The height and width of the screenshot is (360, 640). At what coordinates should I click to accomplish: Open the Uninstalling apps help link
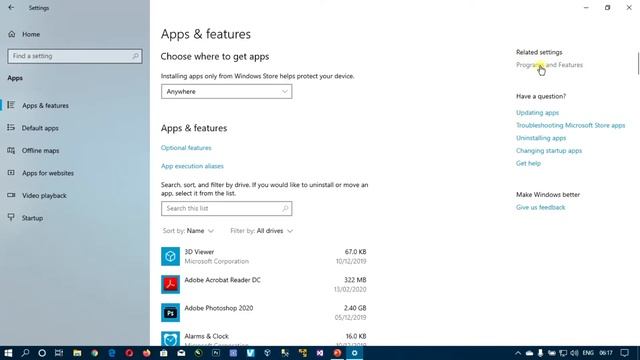point(541,138)
